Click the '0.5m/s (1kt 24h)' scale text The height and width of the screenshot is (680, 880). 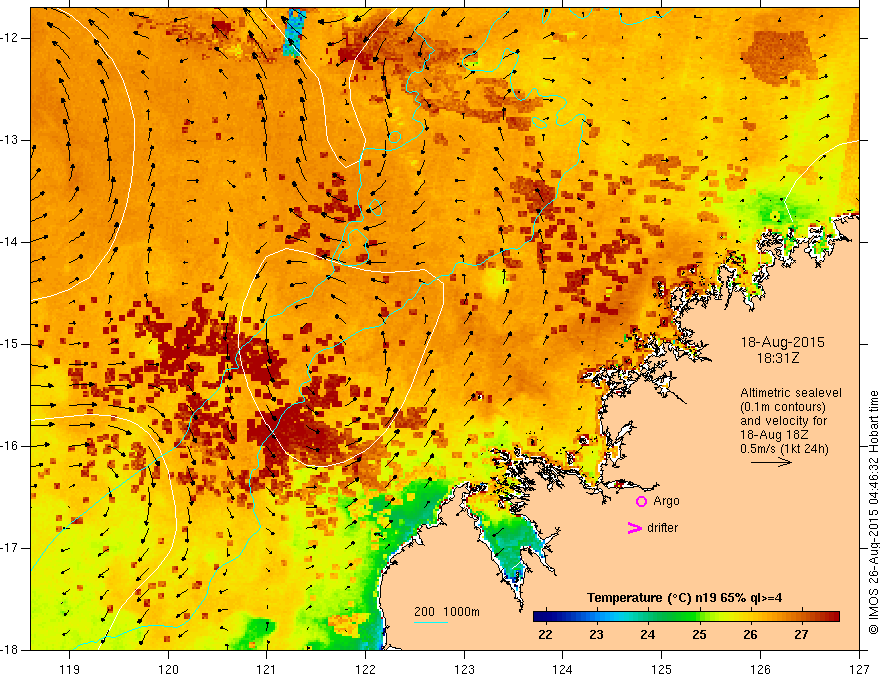tap(784, 449)
